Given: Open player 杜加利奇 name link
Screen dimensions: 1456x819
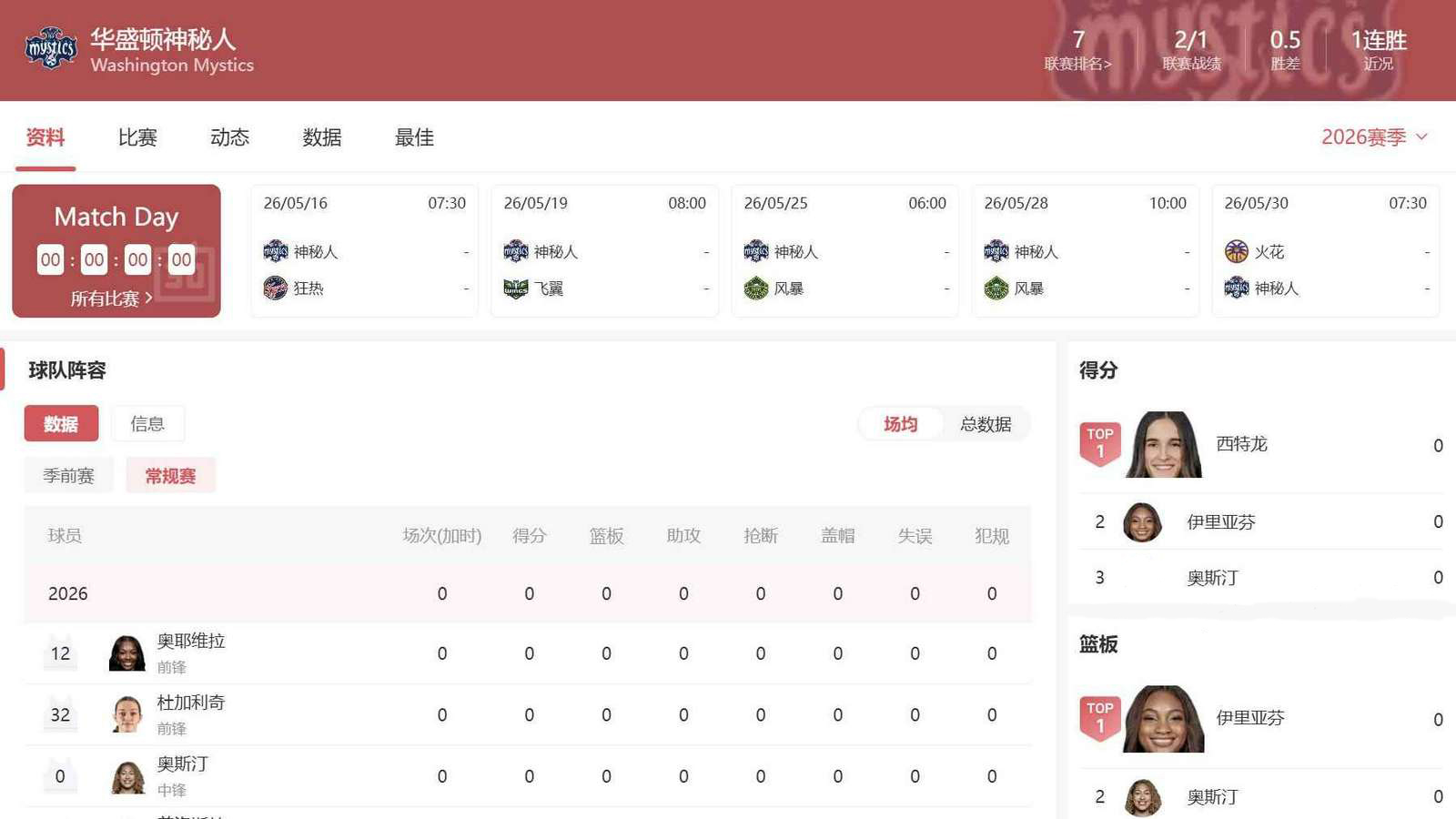Looking at the screenshot, I should [x=191, y=703].
